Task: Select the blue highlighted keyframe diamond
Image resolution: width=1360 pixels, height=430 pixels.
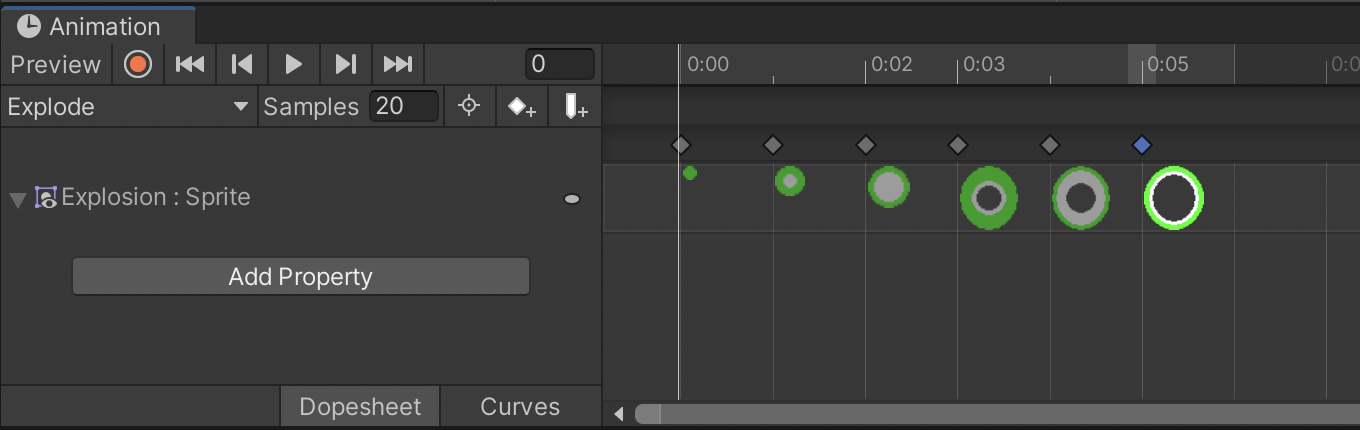Action: (1142, 146)
